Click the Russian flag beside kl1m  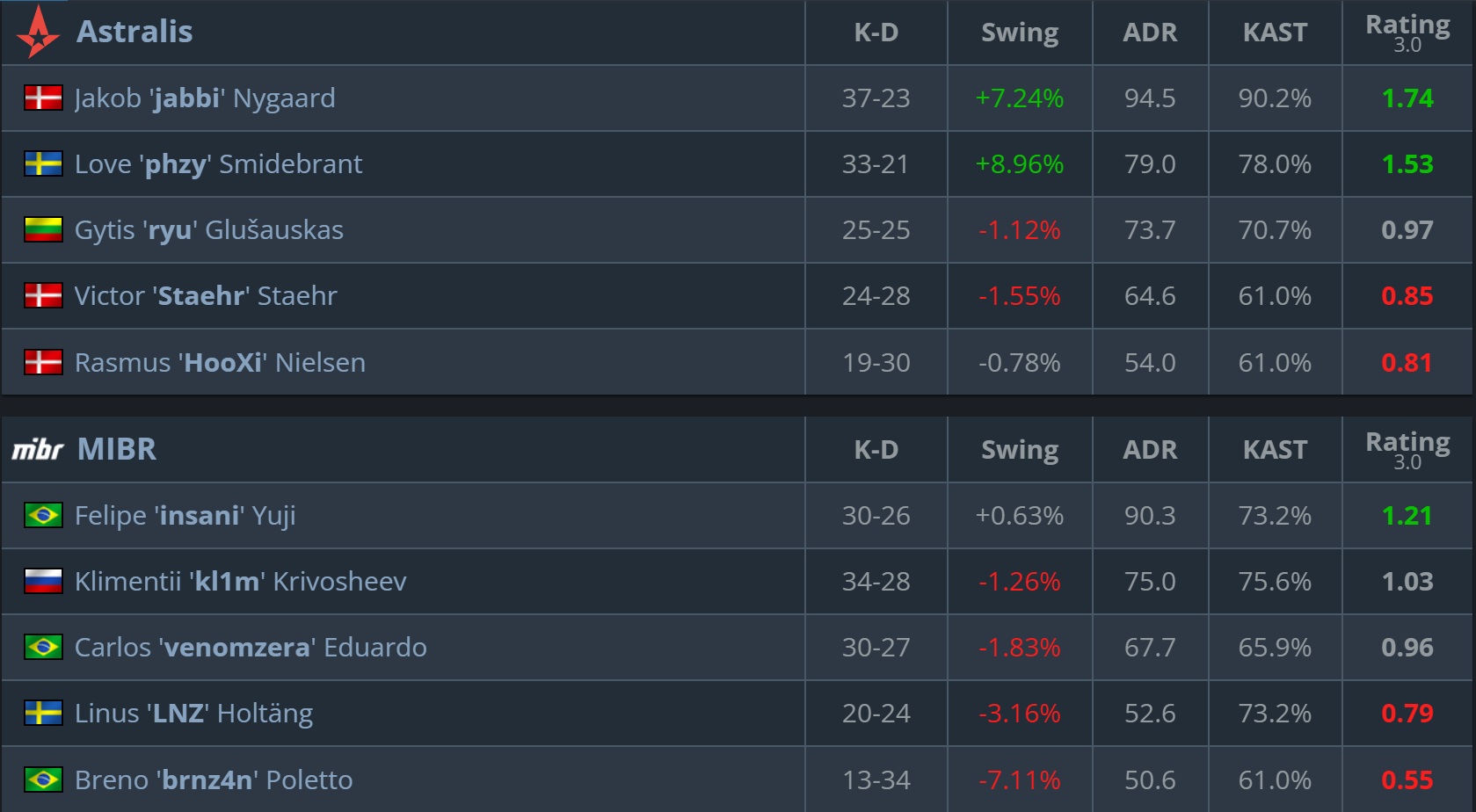(x=43, y=581)
